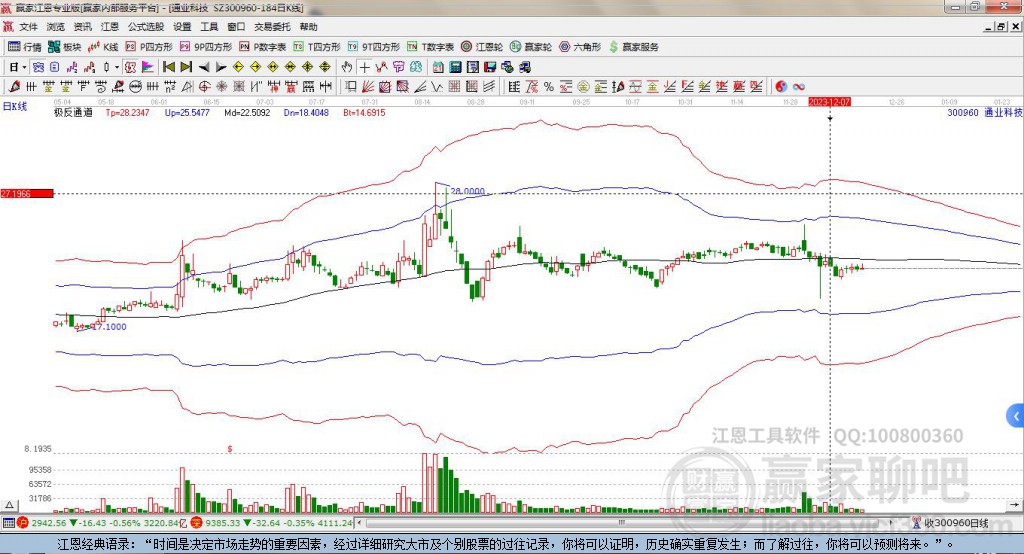
Task: Open the T四方形 tool
Action: pos(317,47)
